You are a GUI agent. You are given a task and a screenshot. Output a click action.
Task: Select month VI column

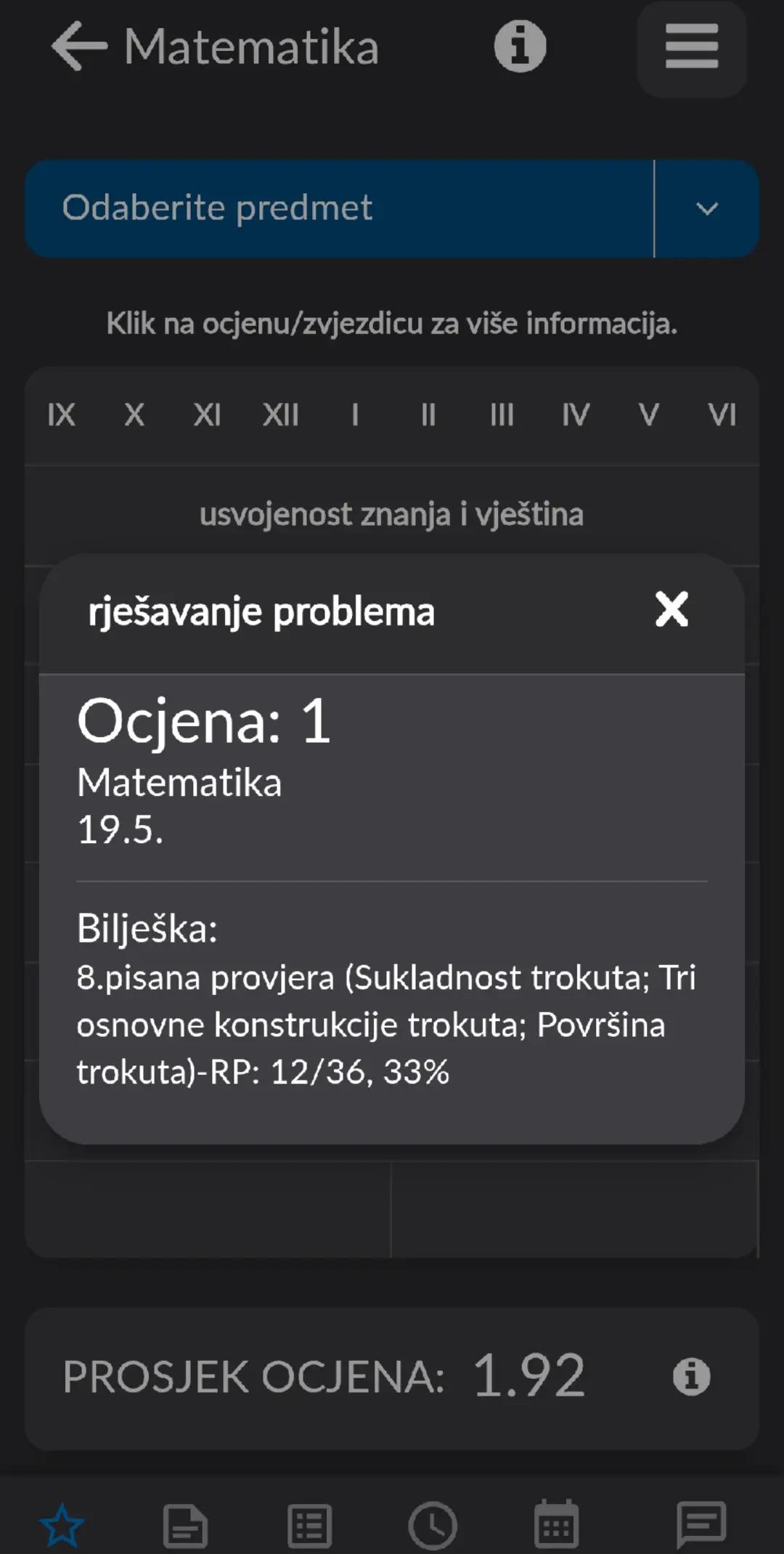click(722, 415)
